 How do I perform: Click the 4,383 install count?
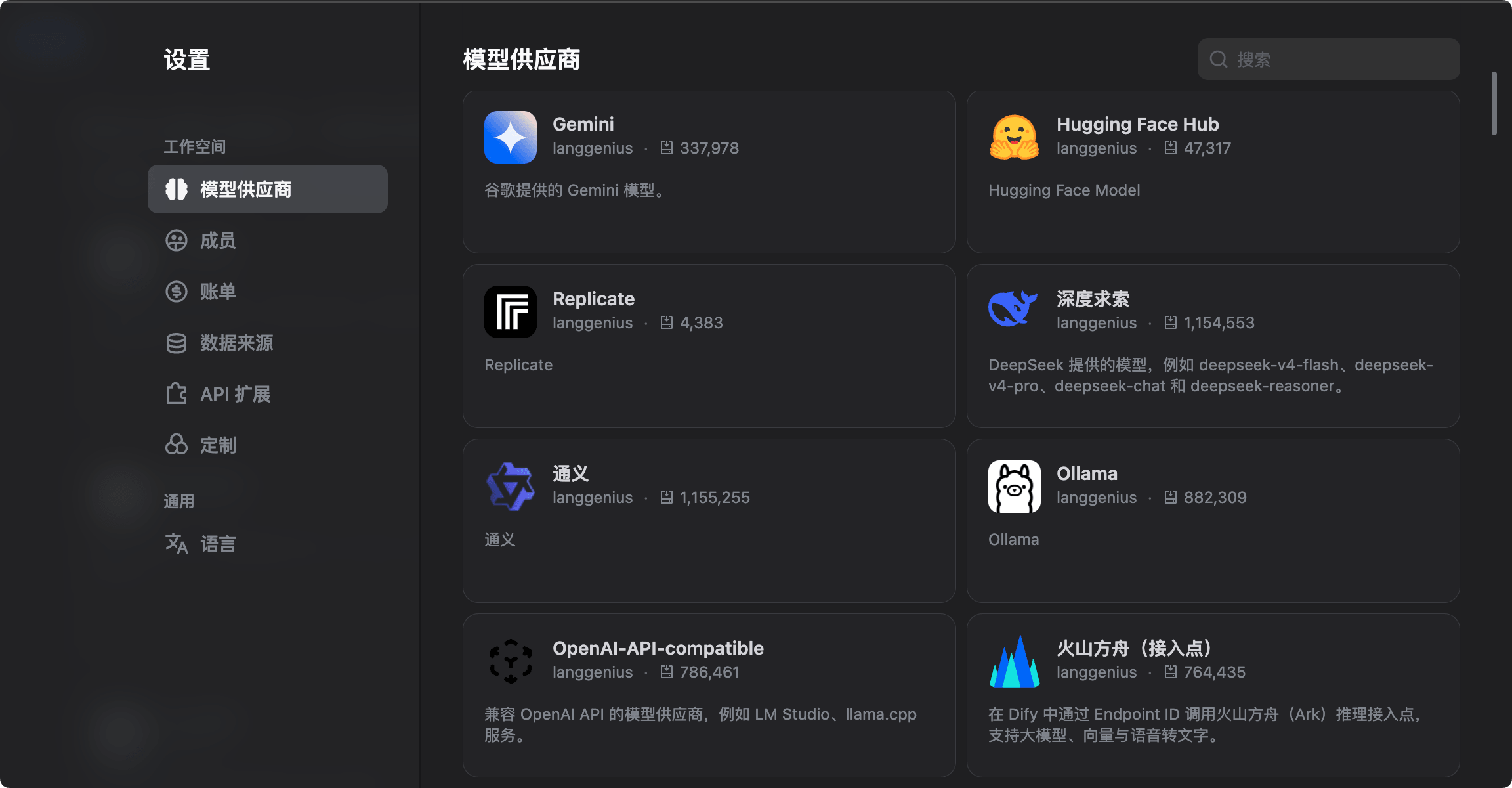[x=702, y=322]
